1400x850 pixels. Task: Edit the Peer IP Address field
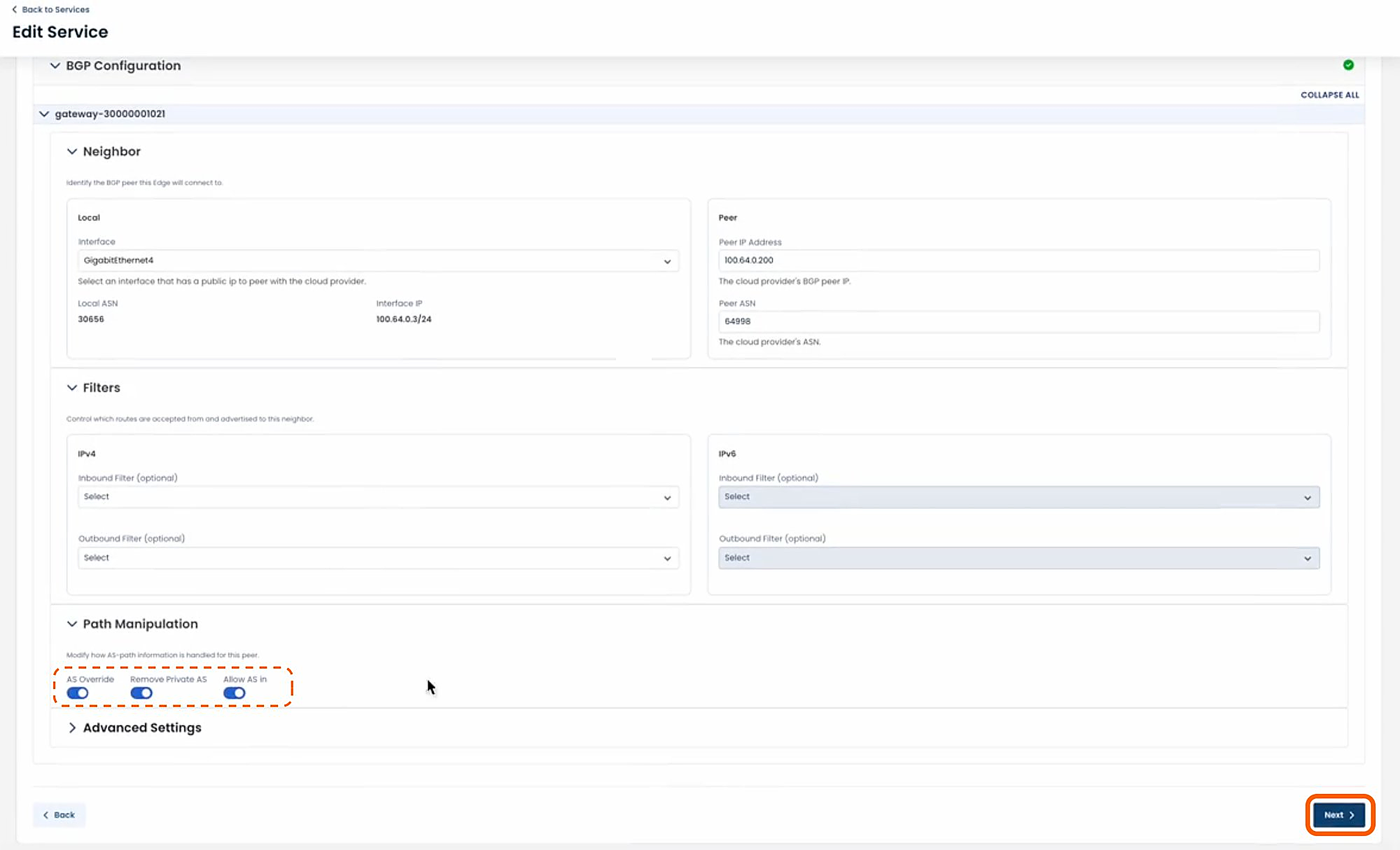(x=1019, y=260)
